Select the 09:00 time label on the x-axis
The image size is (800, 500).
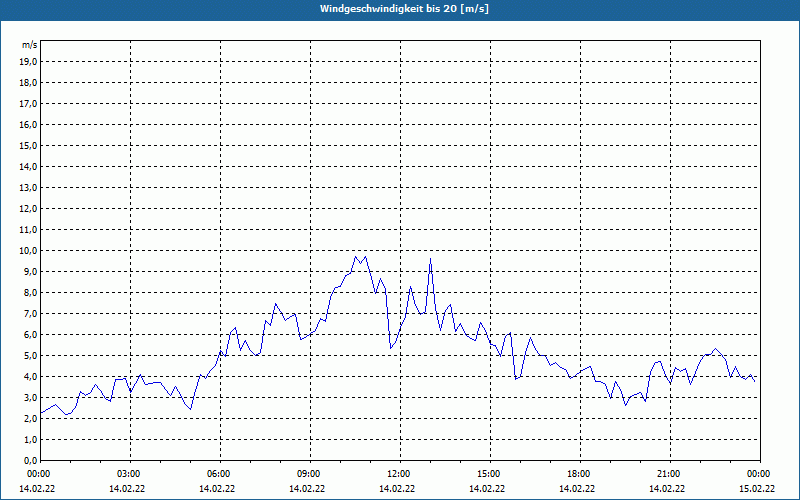click(x=309, y=473)
